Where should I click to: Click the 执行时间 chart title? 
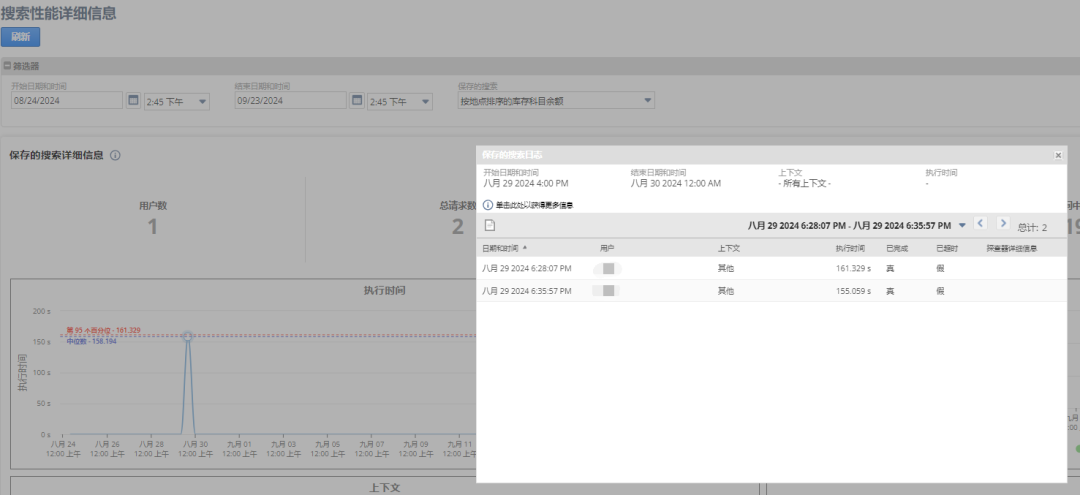384,291
